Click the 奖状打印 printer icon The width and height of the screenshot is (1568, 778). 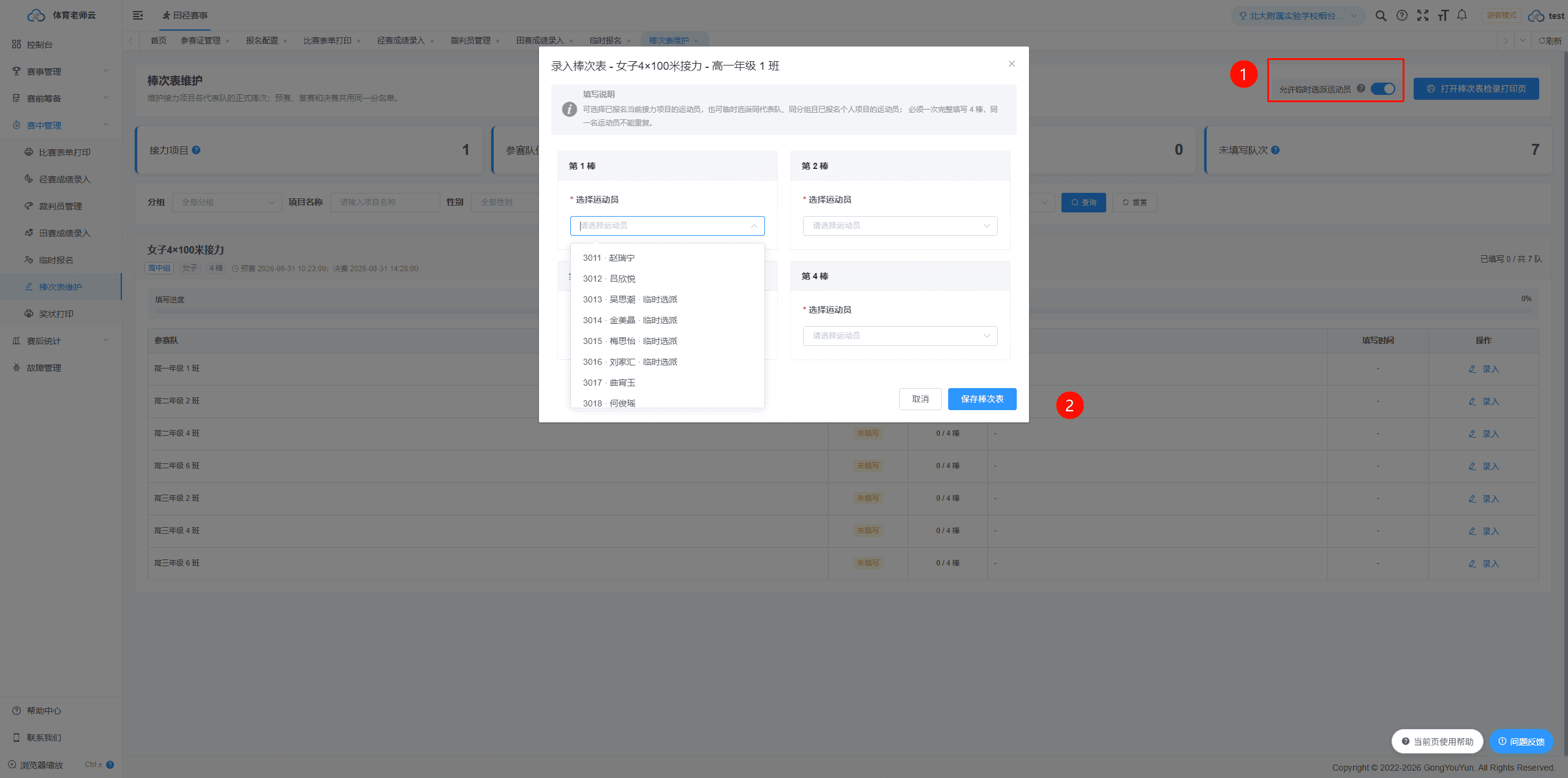tap(29, 313)
